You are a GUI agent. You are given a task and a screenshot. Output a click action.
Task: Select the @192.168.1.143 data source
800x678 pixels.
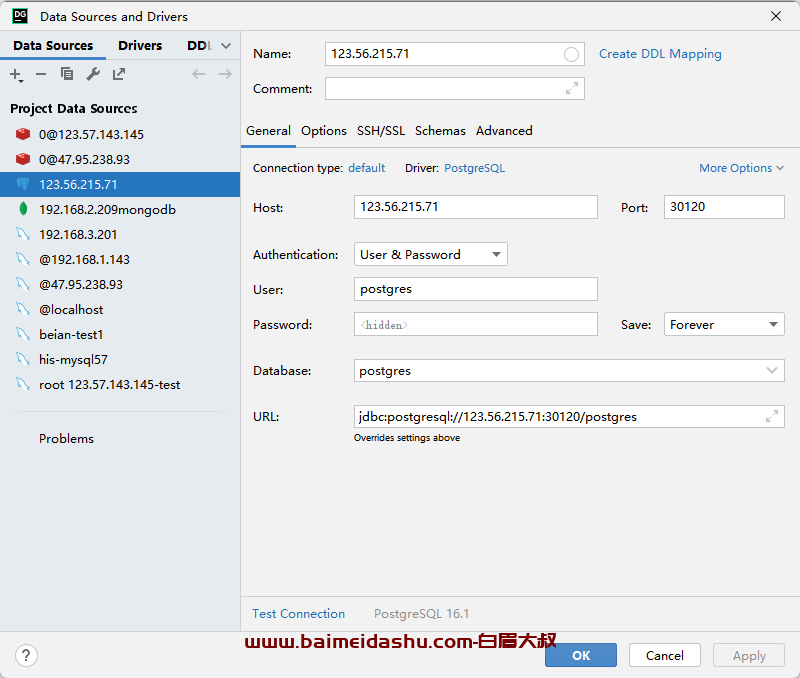120,259
